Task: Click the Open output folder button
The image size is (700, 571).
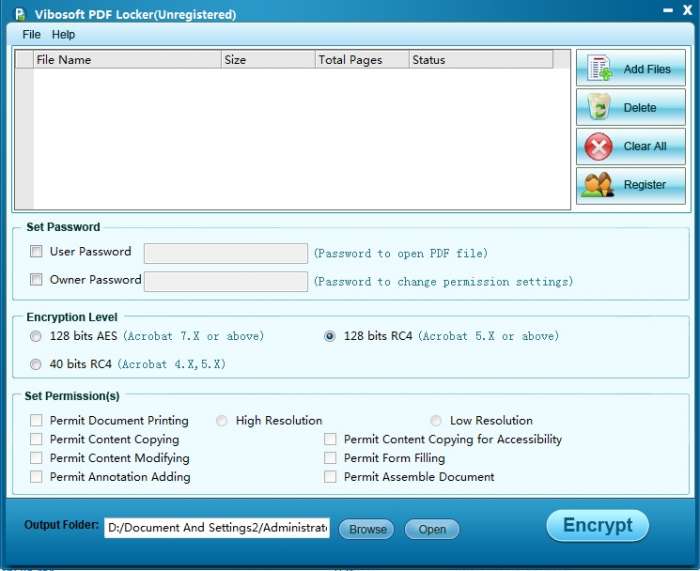Action: 432,529
